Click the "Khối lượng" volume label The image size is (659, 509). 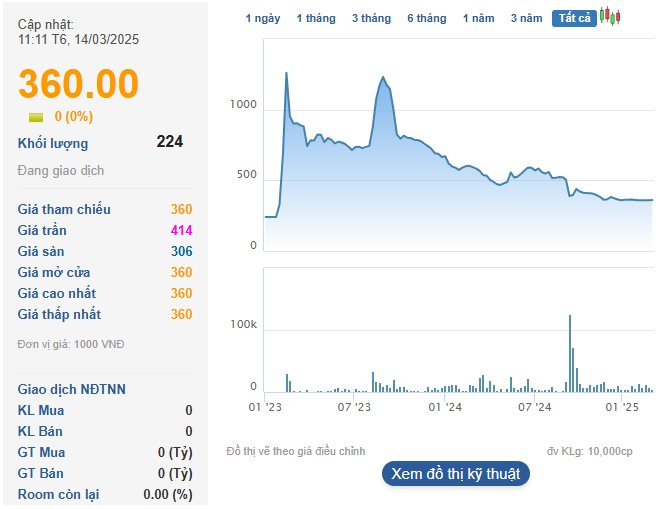(x=53, y=143)
